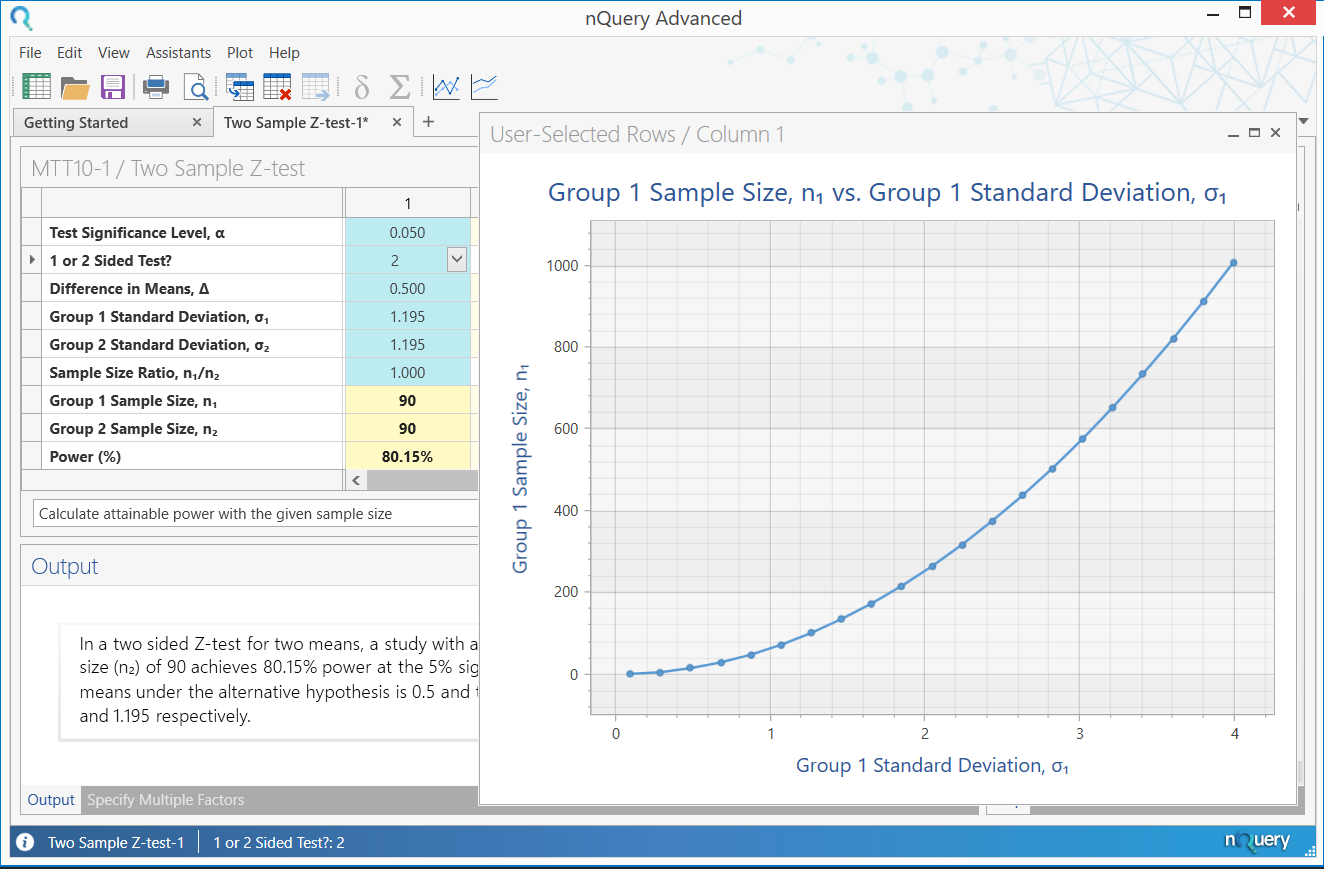
Task: Open the sigma summation assistant
Action: click(x=399, y=87)
